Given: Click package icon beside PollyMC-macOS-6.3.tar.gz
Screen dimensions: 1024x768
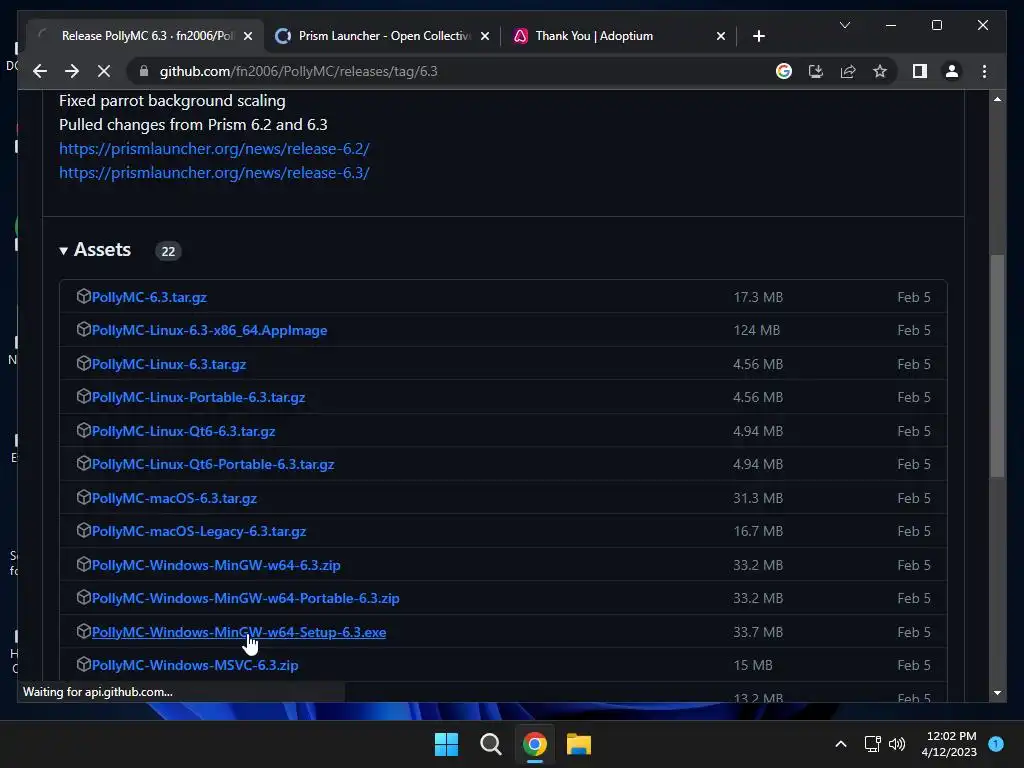Looking at the screenshot, I should (83, 497).
